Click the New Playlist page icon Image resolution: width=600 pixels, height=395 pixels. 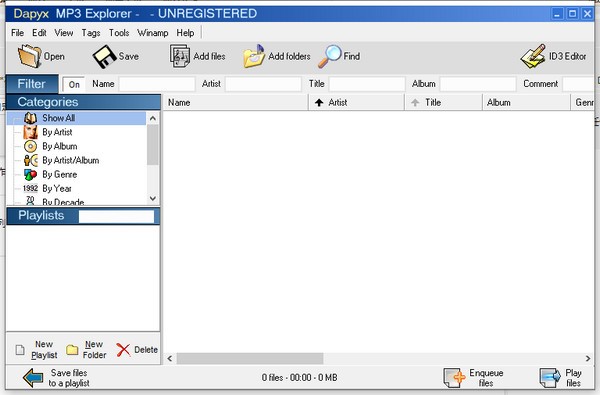pyautogui.click(x=20, y=349)
